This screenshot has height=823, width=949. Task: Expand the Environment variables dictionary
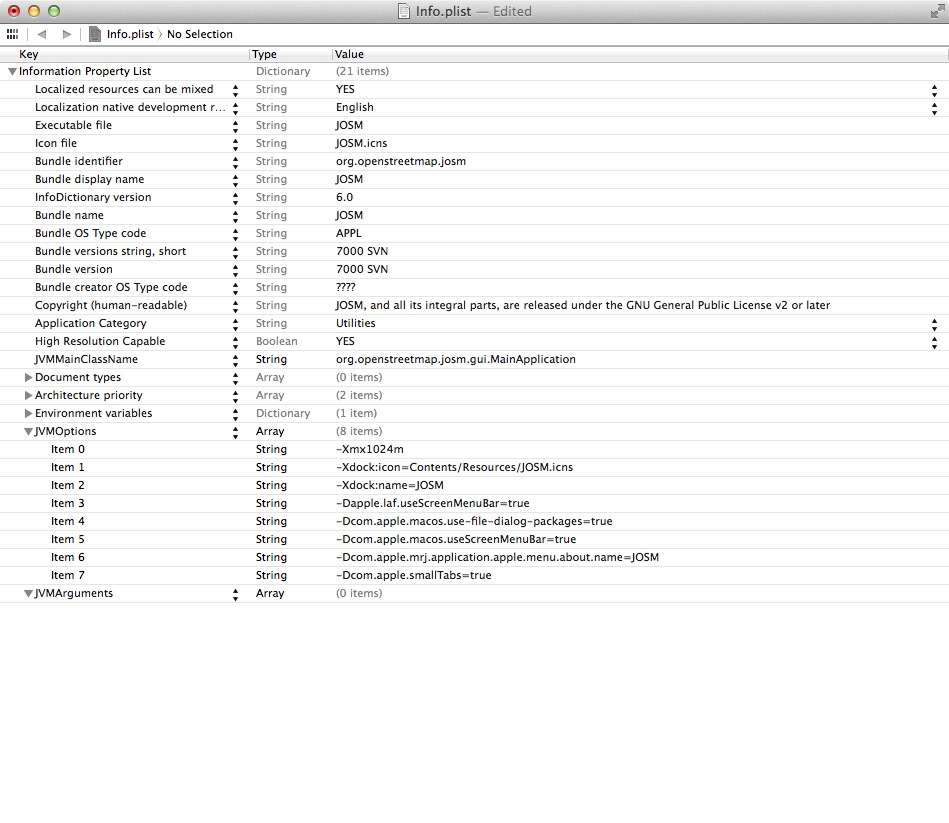(28, 413)
